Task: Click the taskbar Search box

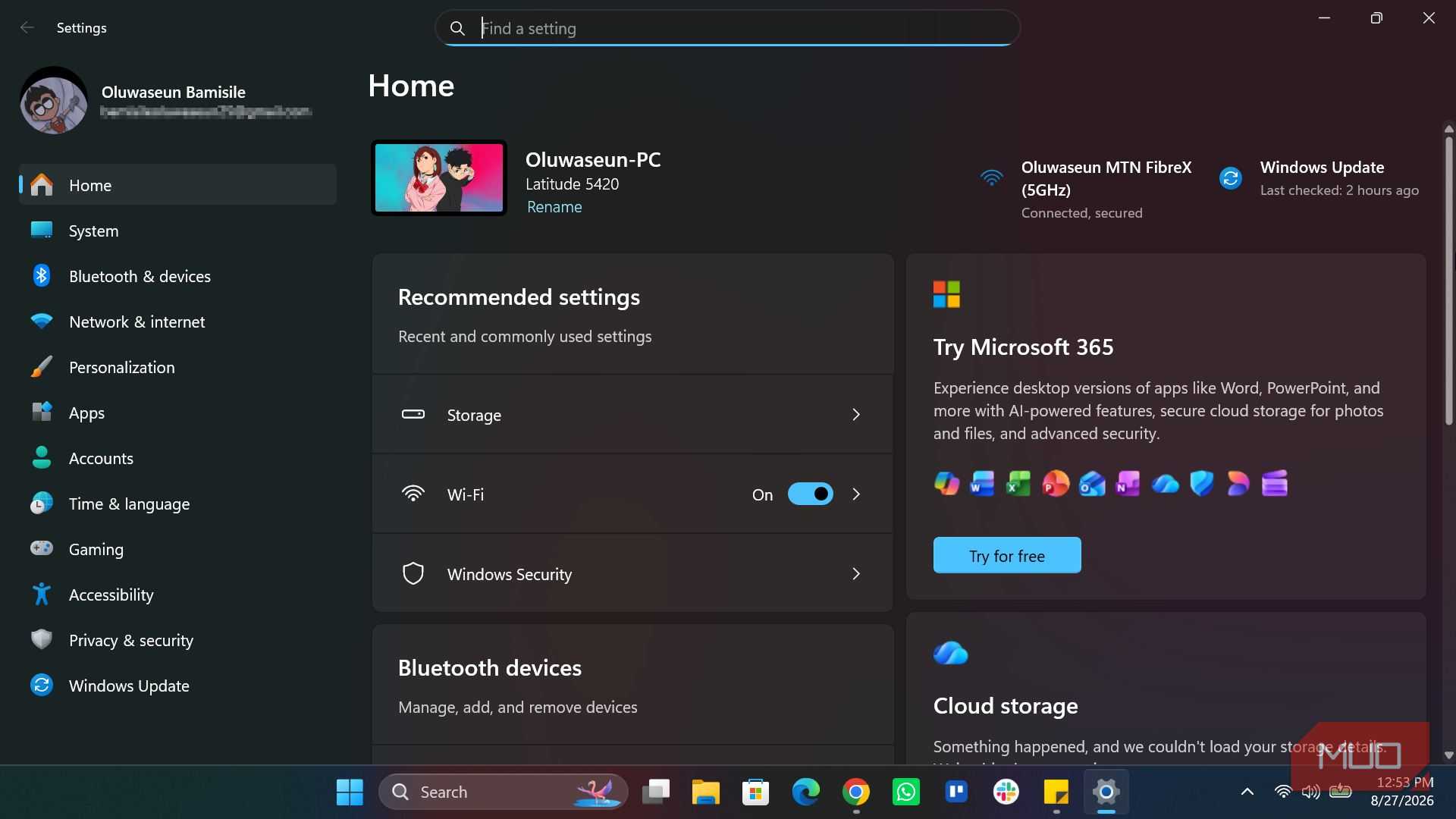Action: 504,792
